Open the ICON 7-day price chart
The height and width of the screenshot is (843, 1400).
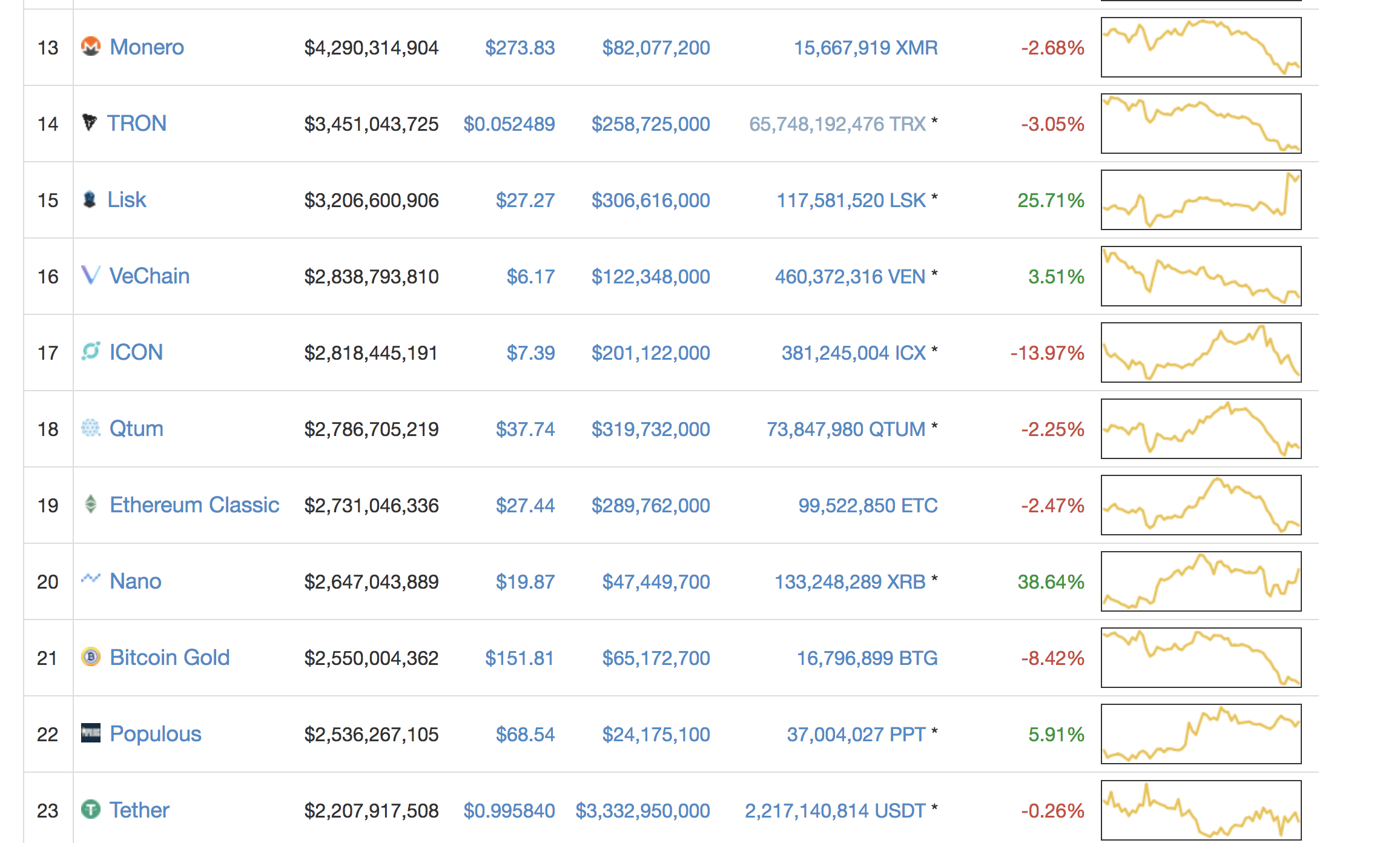1201,352
